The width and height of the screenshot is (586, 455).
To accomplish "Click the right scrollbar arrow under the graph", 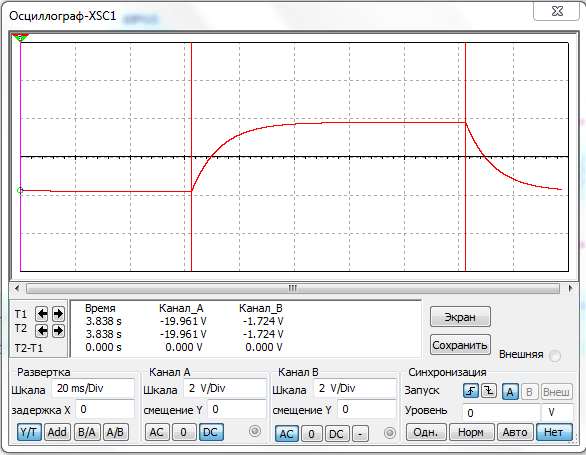I will pyautogui.click(x=570, y=288).
